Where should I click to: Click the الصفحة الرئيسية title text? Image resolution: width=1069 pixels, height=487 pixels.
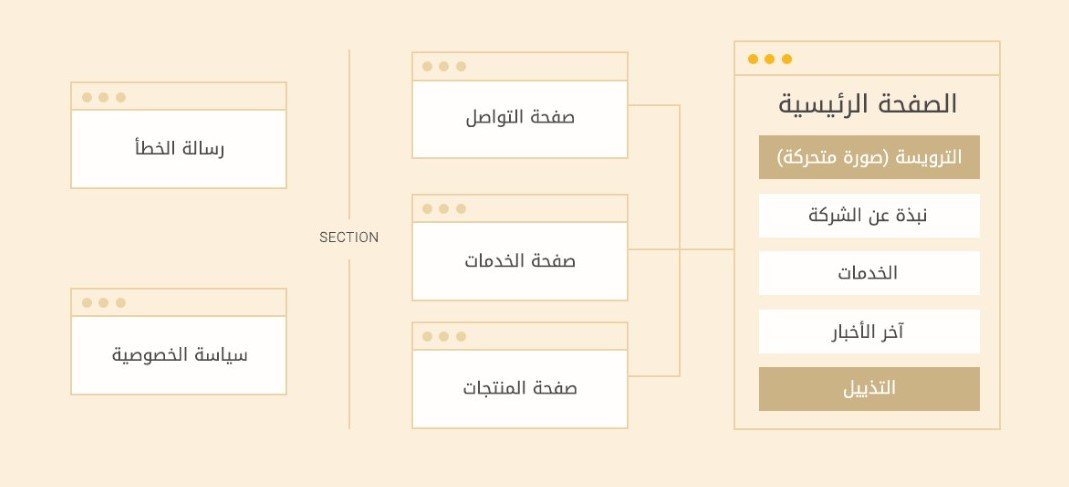click(867, 104)
